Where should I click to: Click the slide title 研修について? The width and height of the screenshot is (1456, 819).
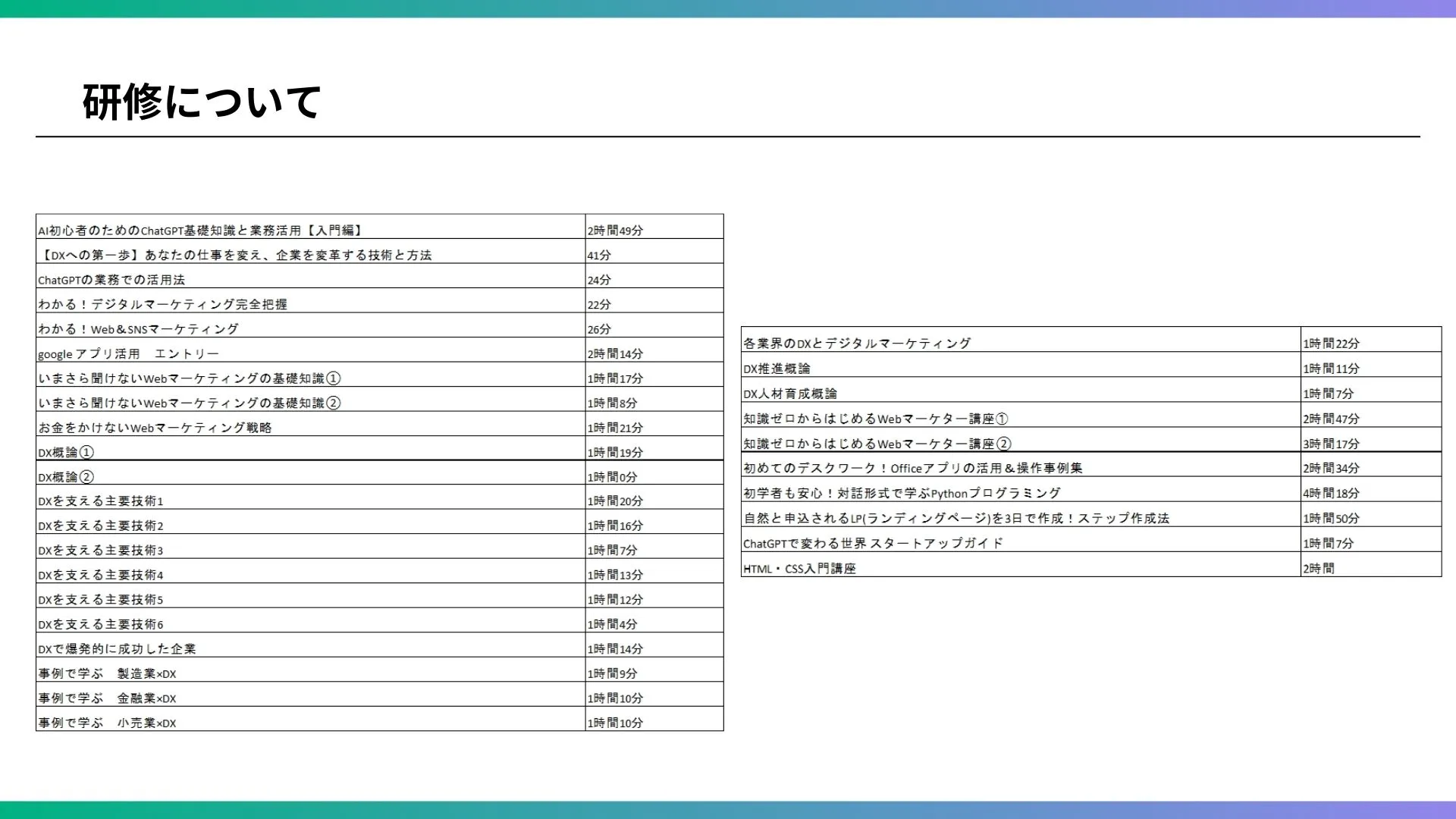coord(201,102)
